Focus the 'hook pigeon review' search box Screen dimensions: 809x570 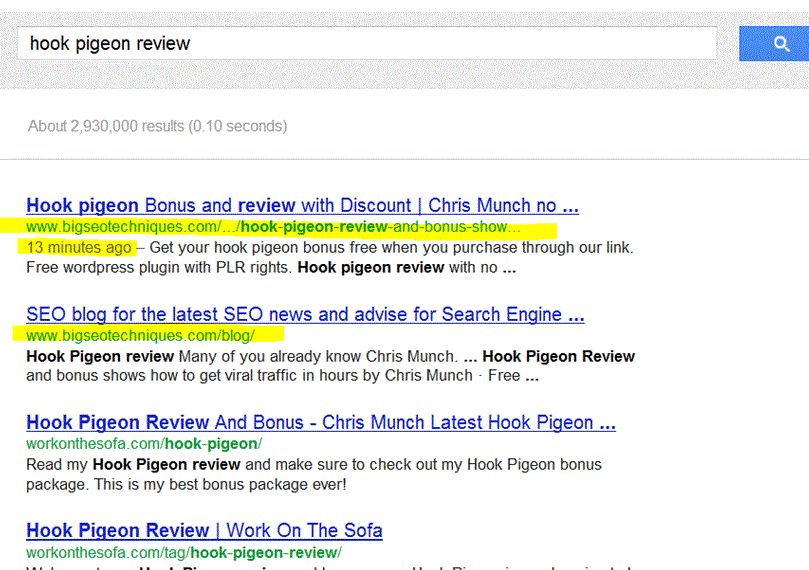(x=367, y=43)
